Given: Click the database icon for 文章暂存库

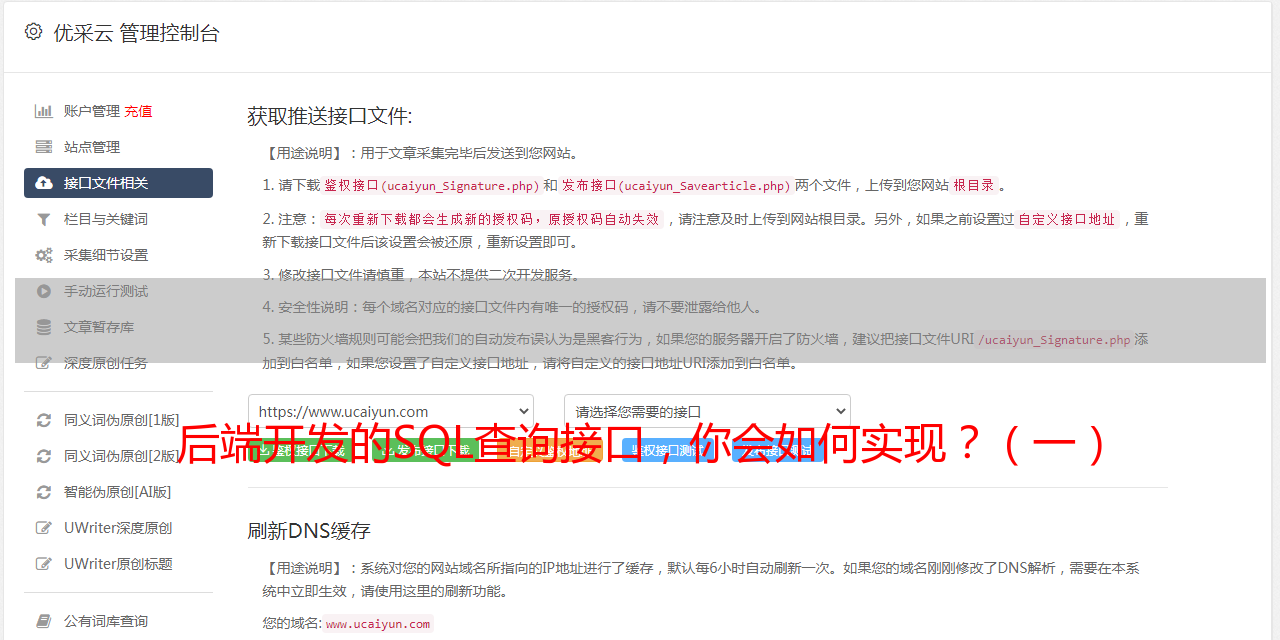Looking at the screenshot, I should coord(44,327).
